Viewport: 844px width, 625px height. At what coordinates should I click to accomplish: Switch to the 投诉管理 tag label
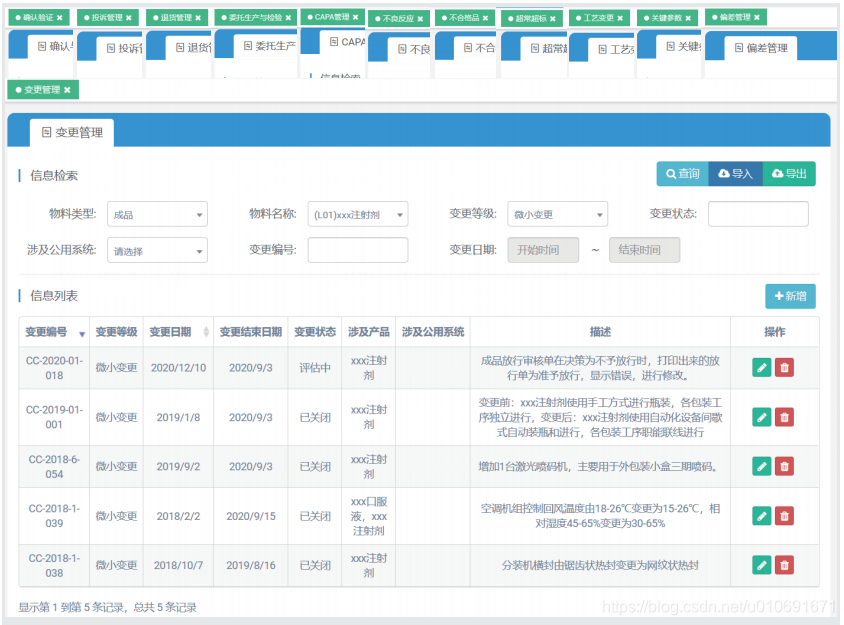pos(107,18)
